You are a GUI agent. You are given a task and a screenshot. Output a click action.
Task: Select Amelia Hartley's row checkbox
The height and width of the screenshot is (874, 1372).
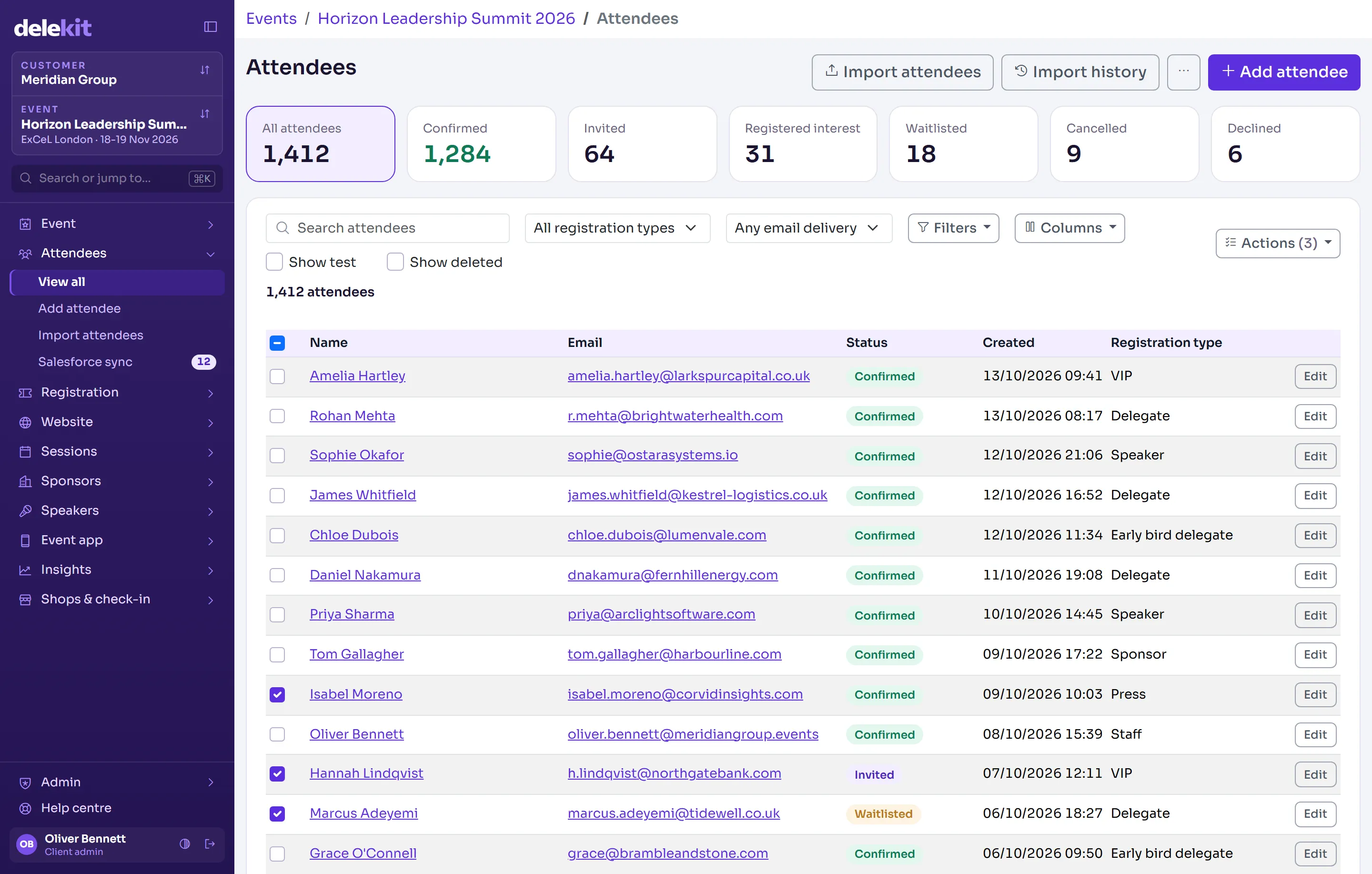[x=277, y=376]
